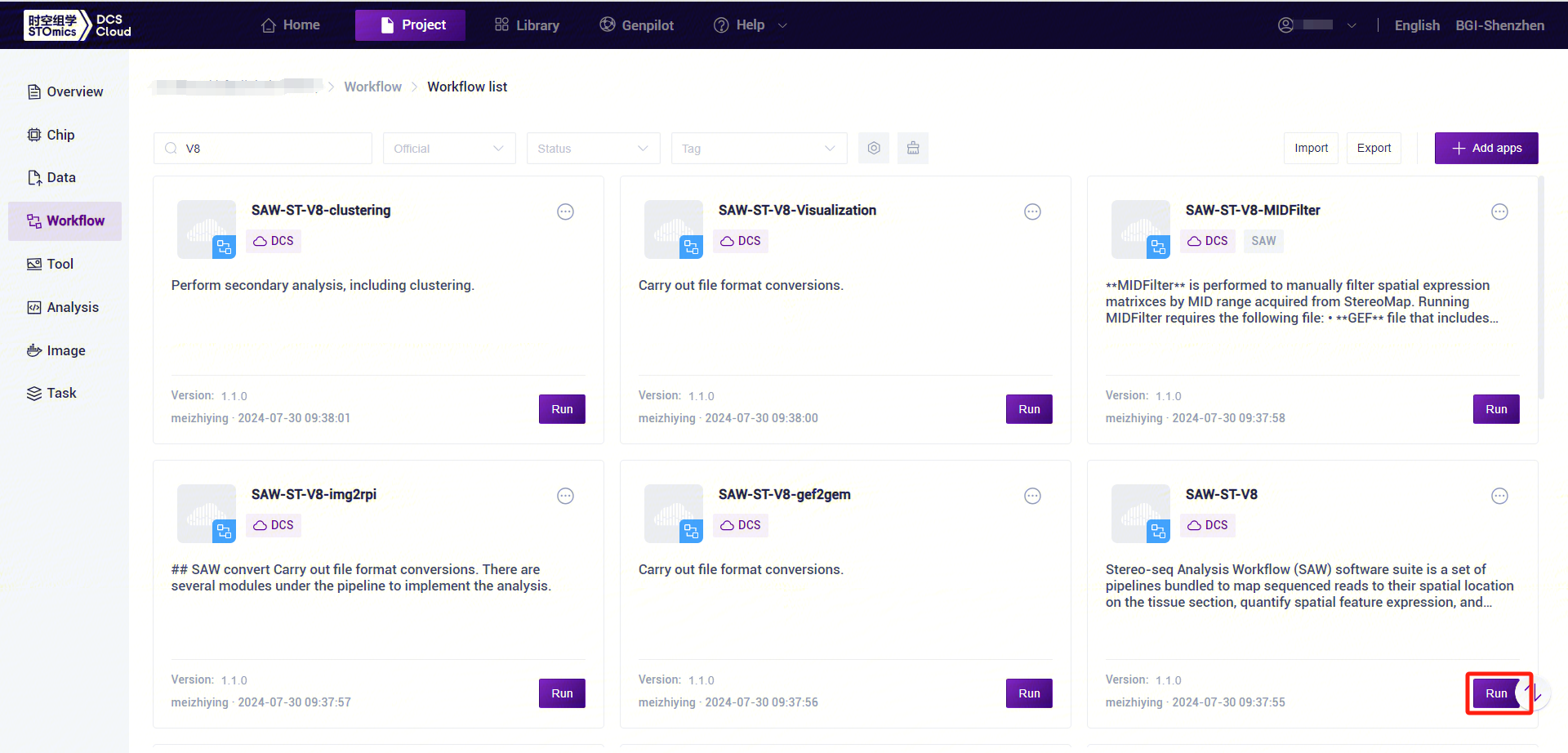Open more options for SAW-ST-V8-img2rpi
The height and width of the screenshot is (753, 1568).
click(x=565, y=496)
